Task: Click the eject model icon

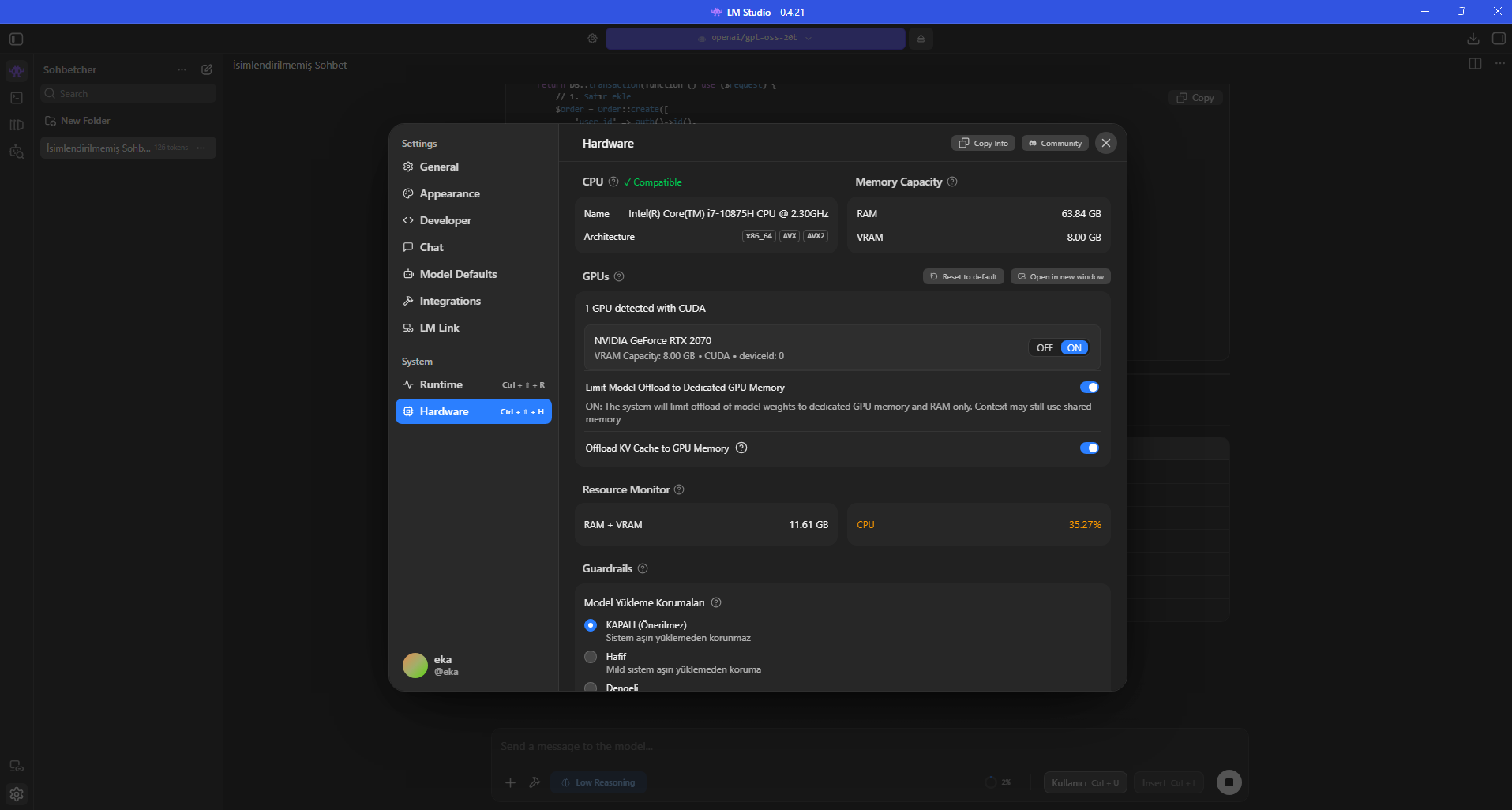Action: [921, 38]
